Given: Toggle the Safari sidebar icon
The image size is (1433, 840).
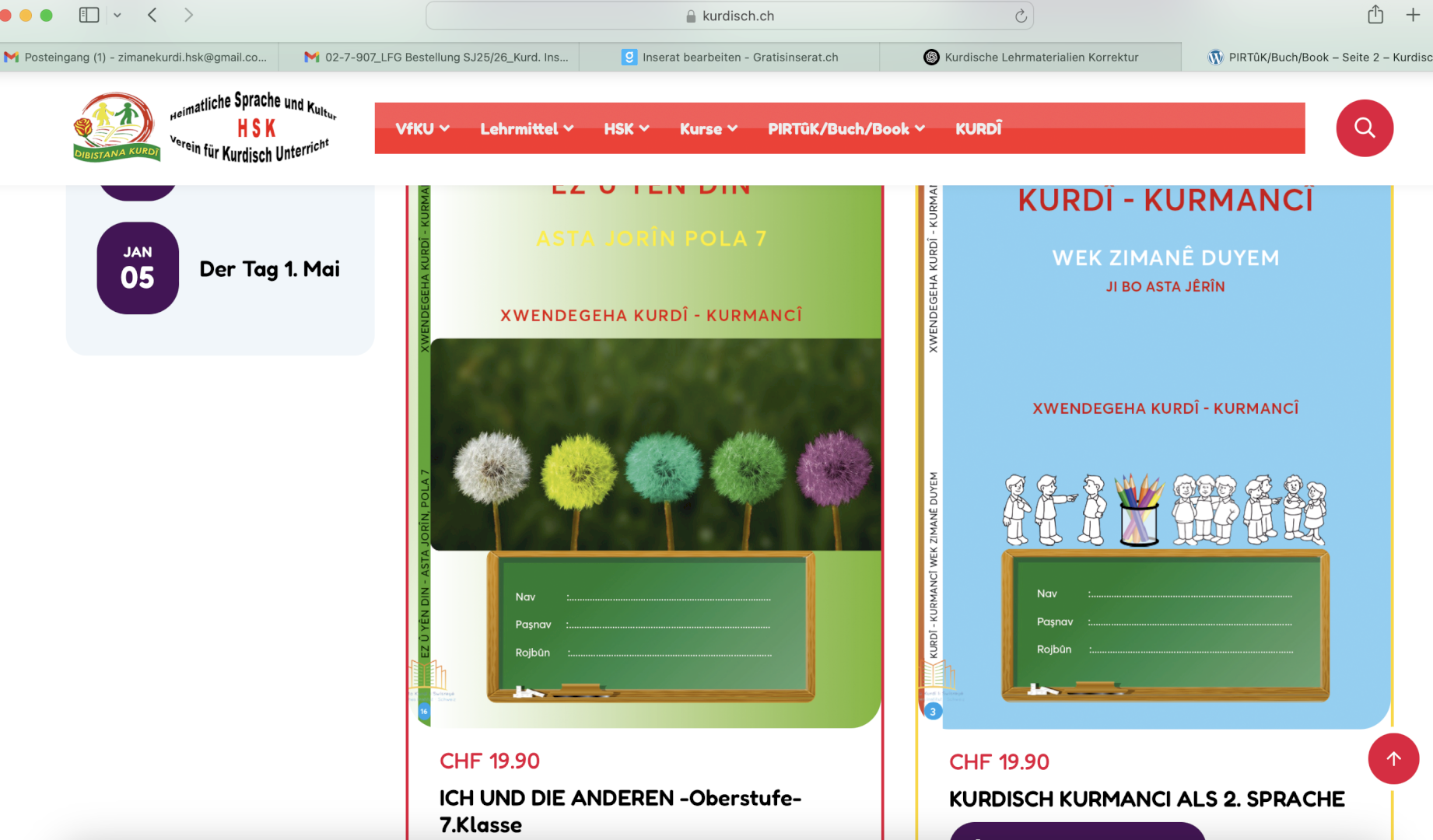Looking at the screenshot, I should coord(89,15).
